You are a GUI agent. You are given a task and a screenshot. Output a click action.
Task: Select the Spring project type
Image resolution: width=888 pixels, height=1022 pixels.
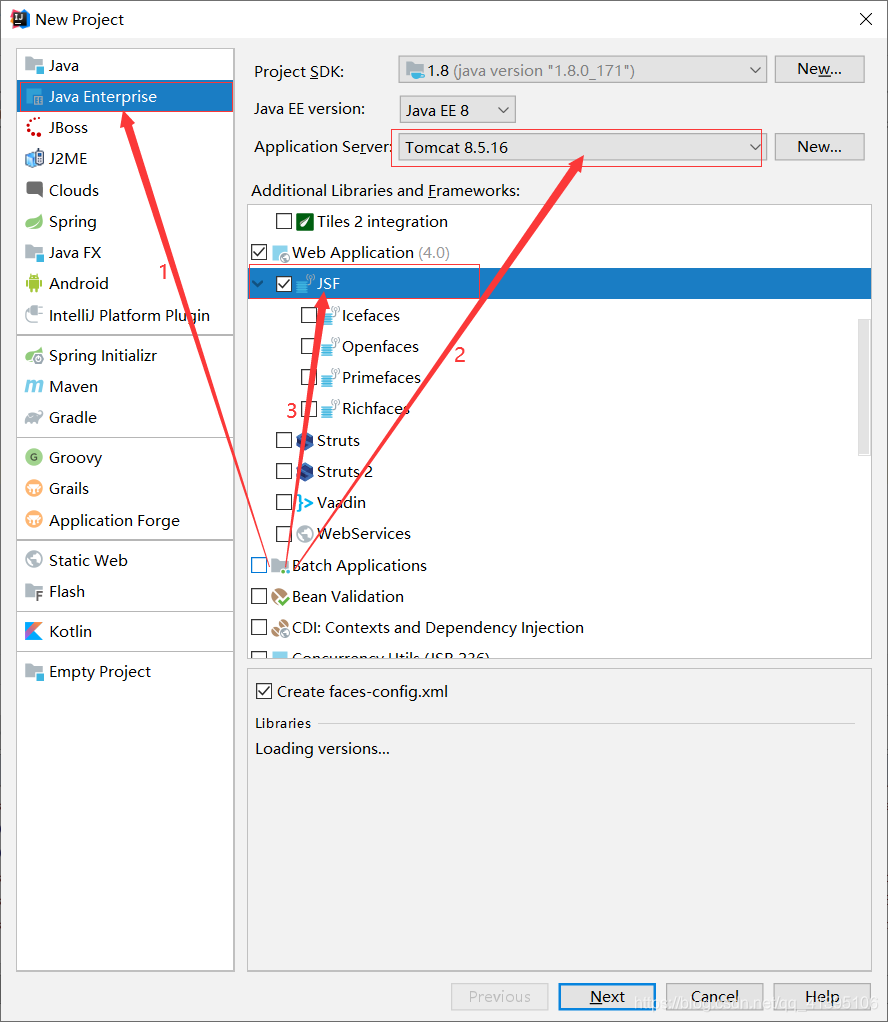point(125,222)
